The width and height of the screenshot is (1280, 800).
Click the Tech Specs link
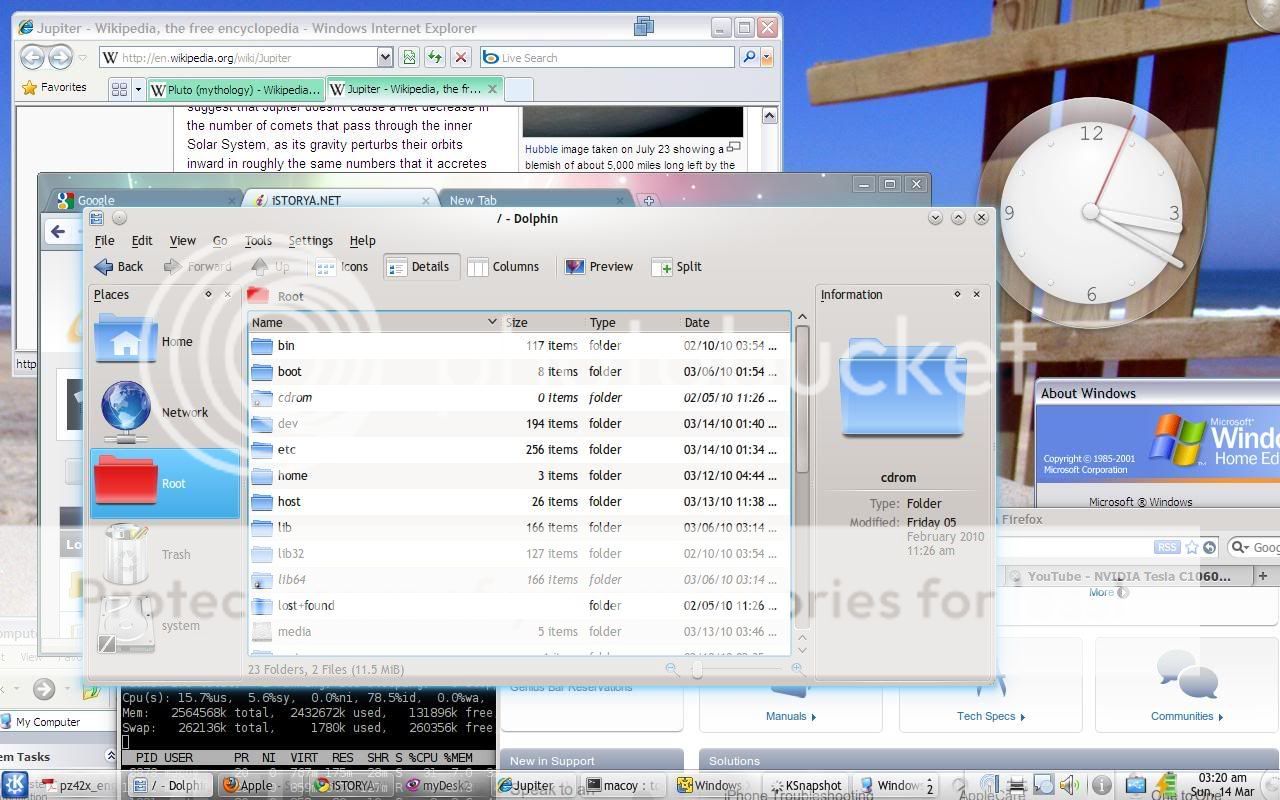pyautogui.click(x=986, y=716)
